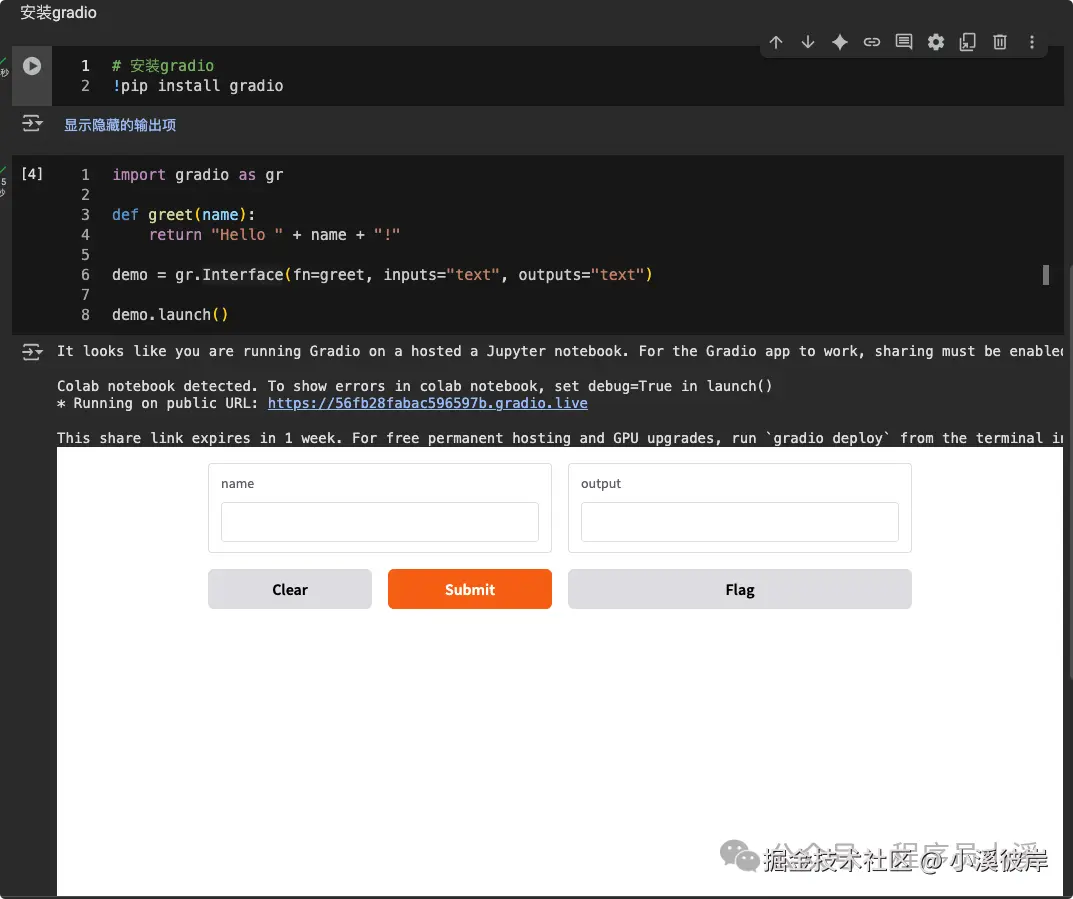Open cell editor settings gear
Screen dimensions: 1073x899
(936, 42)
